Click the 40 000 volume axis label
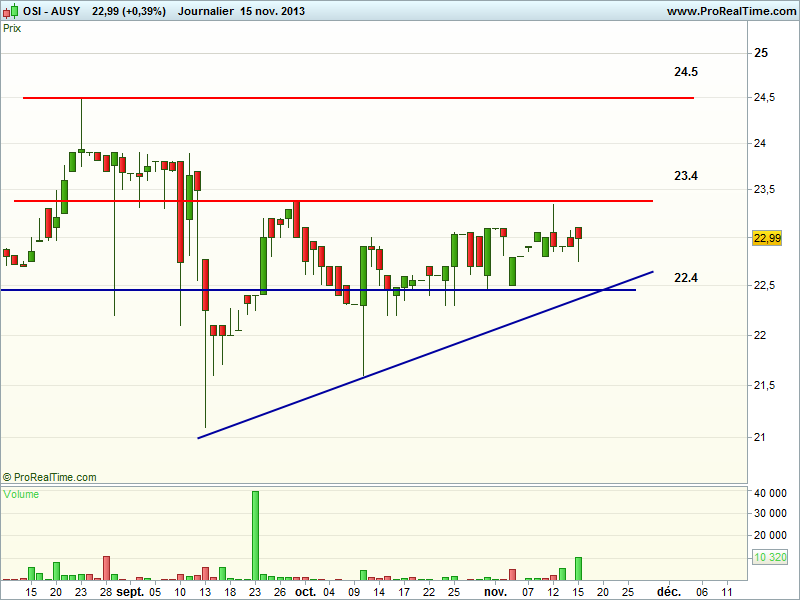The image size is (800, 600). [772, 494]
